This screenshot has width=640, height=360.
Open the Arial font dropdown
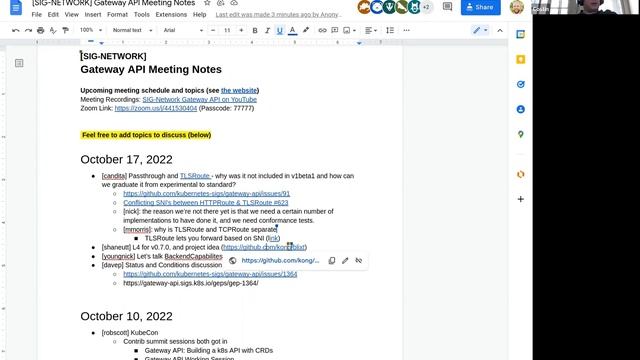tap(183, 30)
